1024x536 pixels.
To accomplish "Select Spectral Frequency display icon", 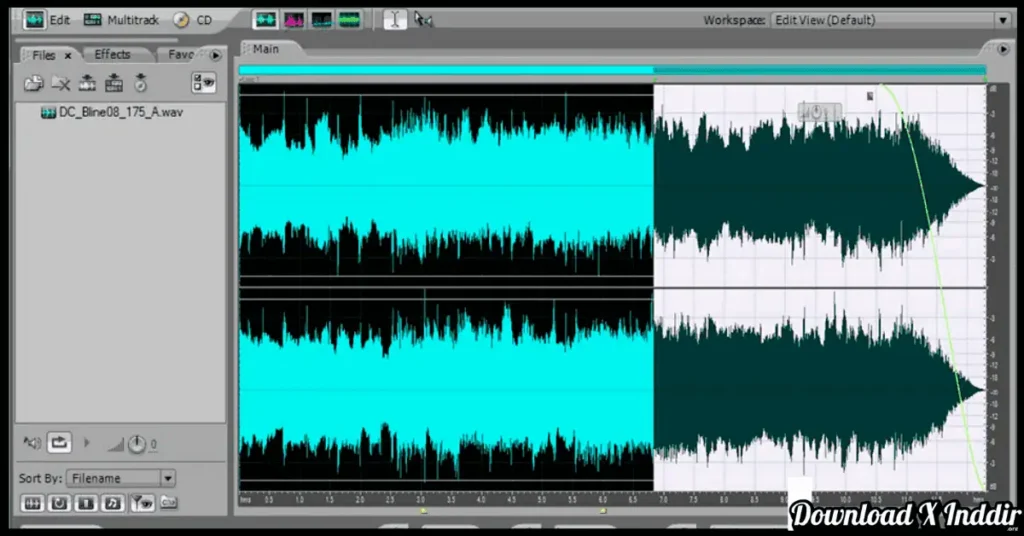I will (294, 20).
